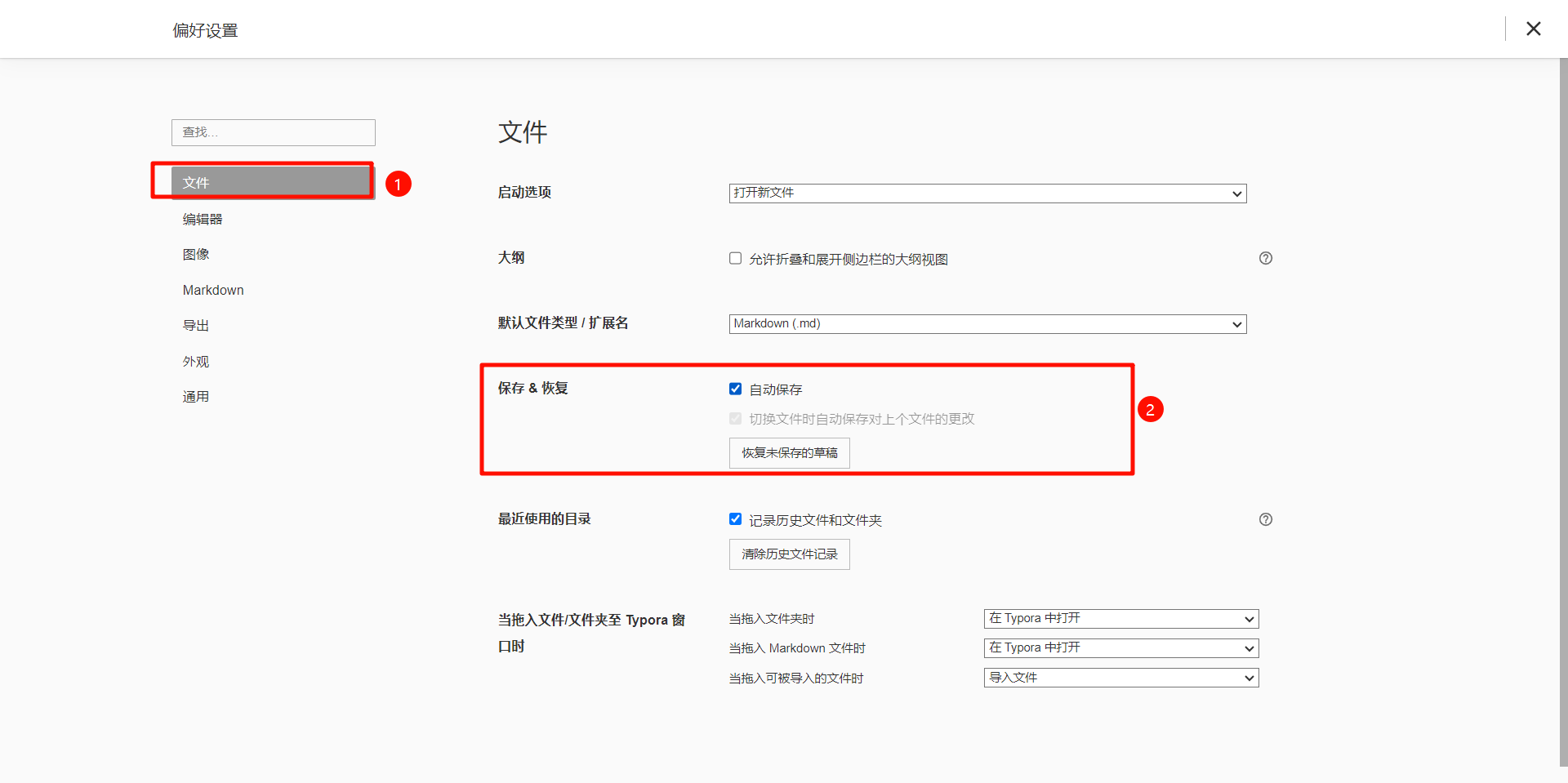Open the 启动选项 dropdown showing 打开新文件

(987, 194)
